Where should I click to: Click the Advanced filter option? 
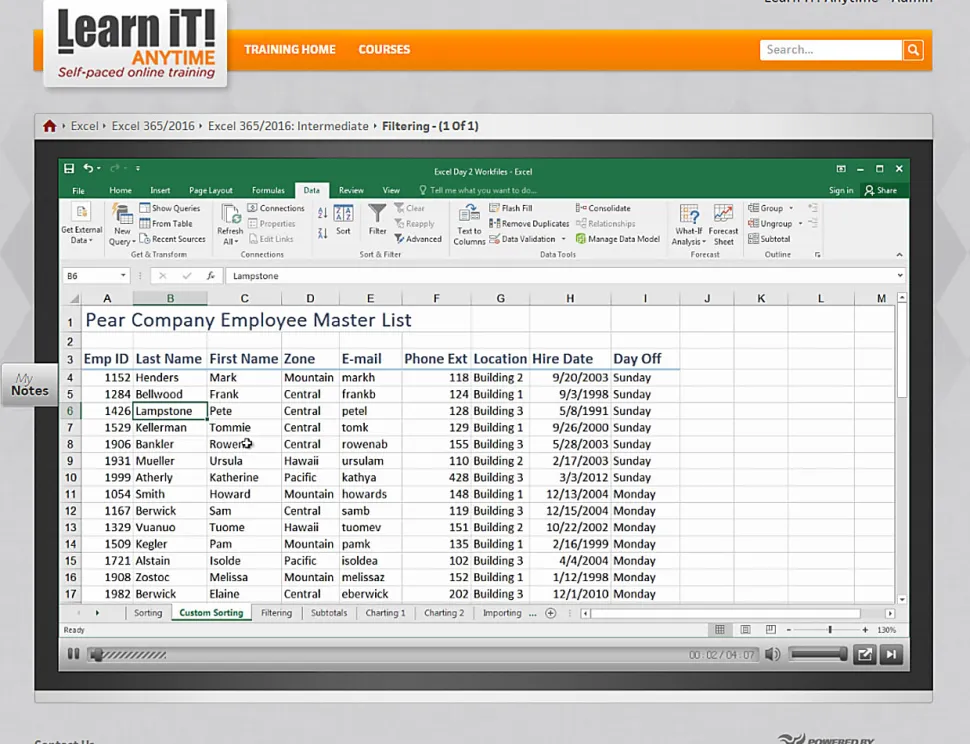coord(418,239)
